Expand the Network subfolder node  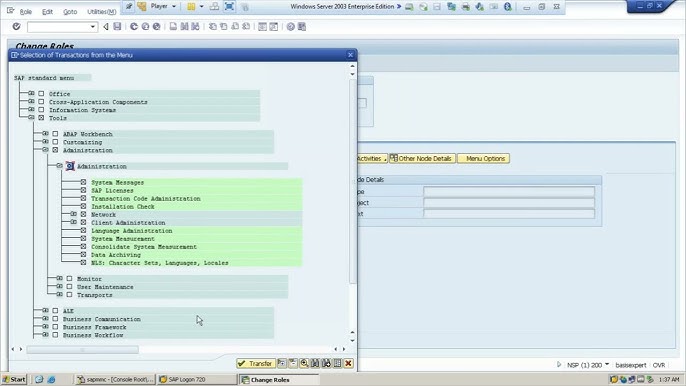[x=74, y=214]
